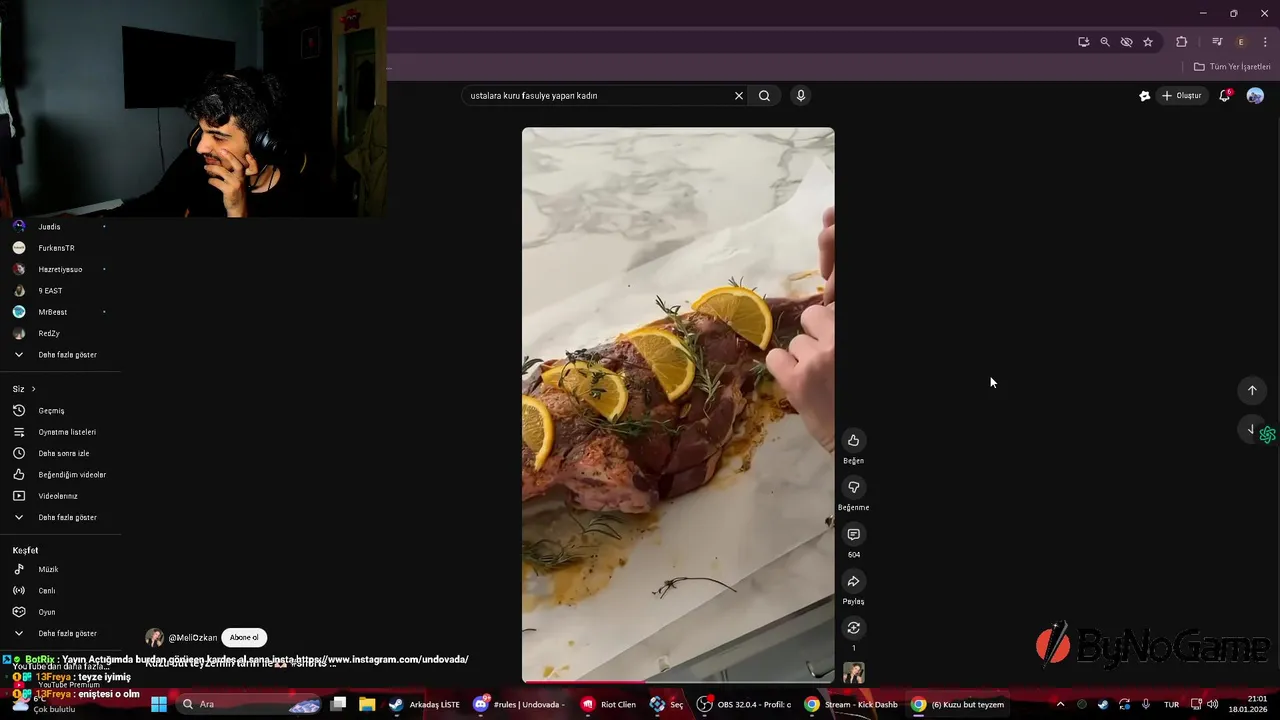
Task: Open the sound thumbnail on Short
Action: [x=853, y=673]
